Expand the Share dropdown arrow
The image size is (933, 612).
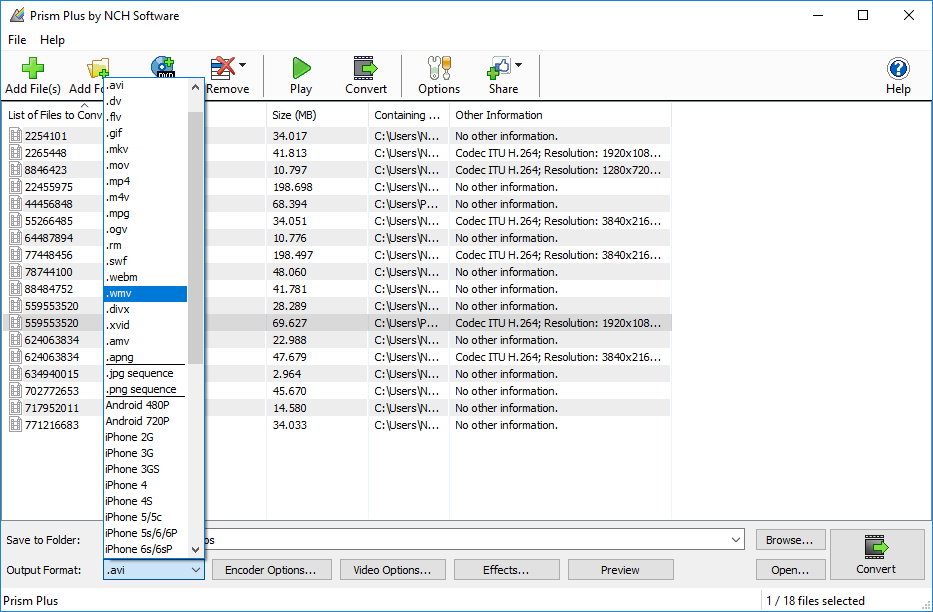coord(518,65)
